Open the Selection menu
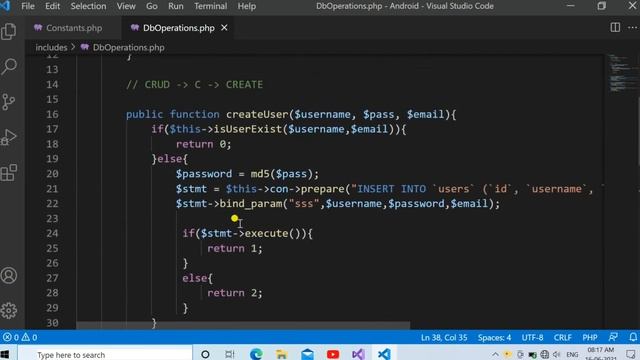Viewport: 640px width, 360px height. [88, 6]
